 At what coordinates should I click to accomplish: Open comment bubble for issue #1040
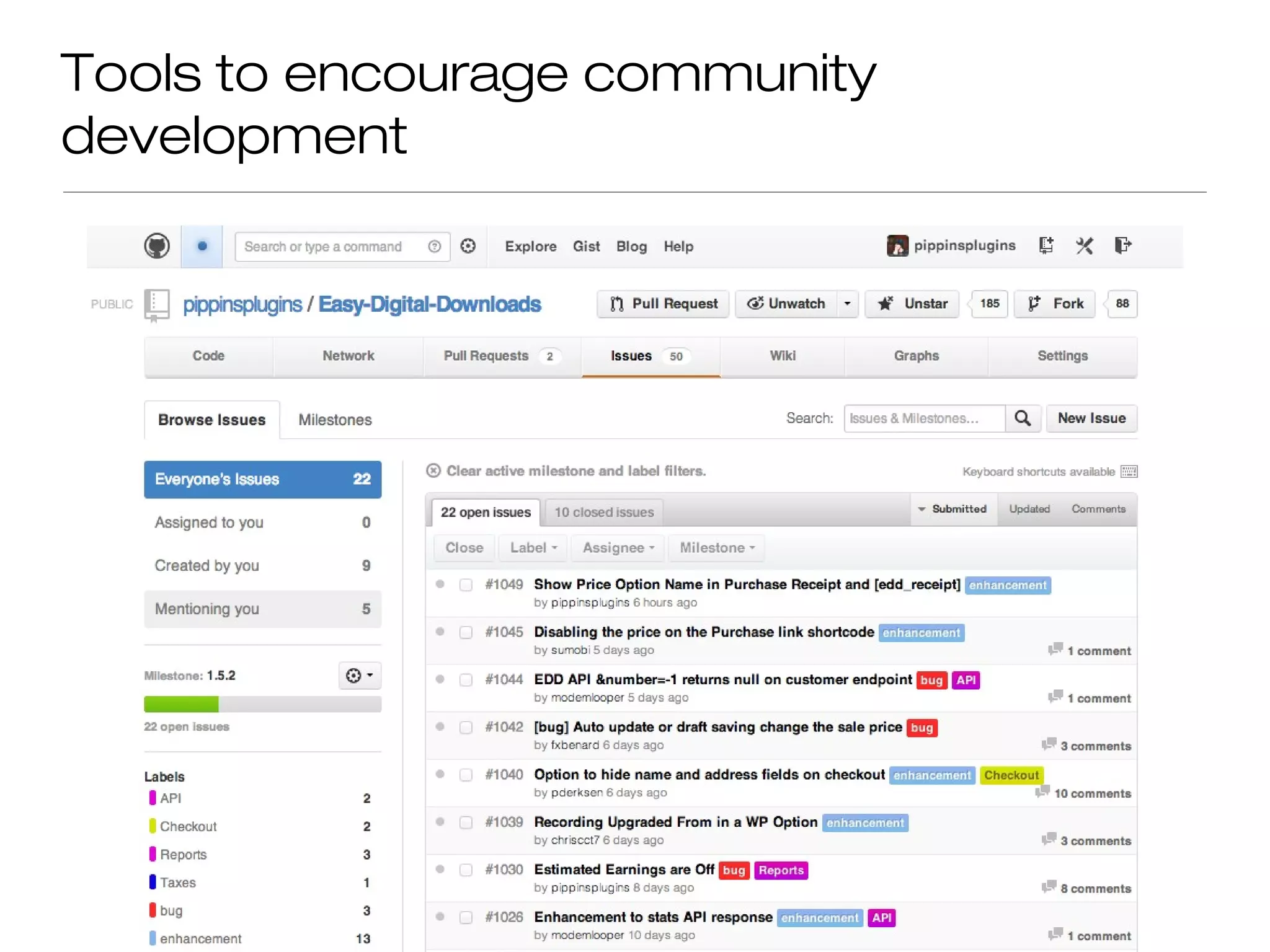point(1042,791)
